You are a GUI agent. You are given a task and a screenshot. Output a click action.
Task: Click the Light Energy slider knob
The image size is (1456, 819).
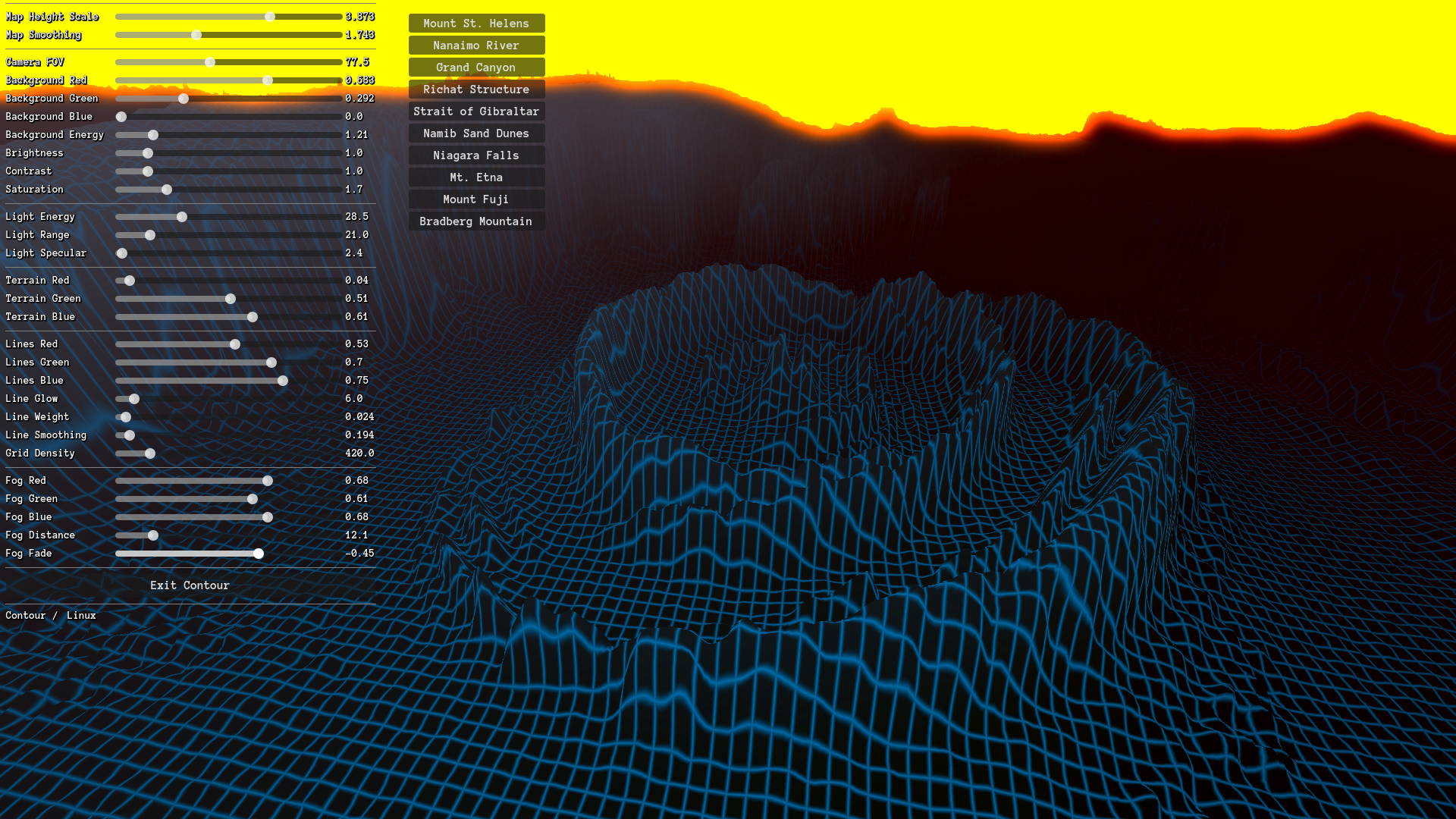[182, 217]
